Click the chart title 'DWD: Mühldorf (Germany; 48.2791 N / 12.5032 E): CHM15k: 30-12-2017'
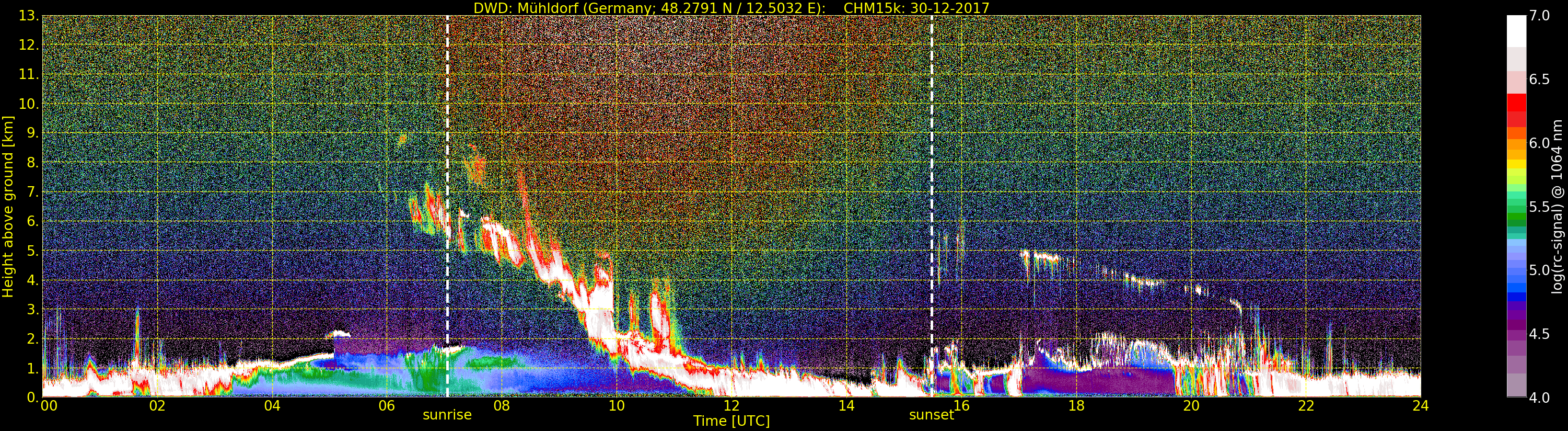The width and height of the screenshot is (1568, 431). click(x=731, y=8)
